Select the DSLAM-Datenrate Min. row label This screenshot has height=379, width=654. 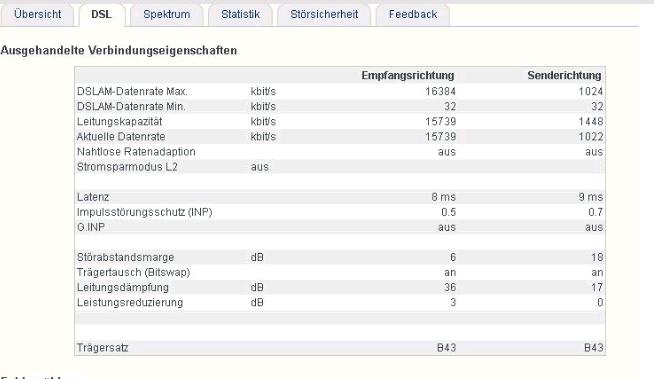131,107
